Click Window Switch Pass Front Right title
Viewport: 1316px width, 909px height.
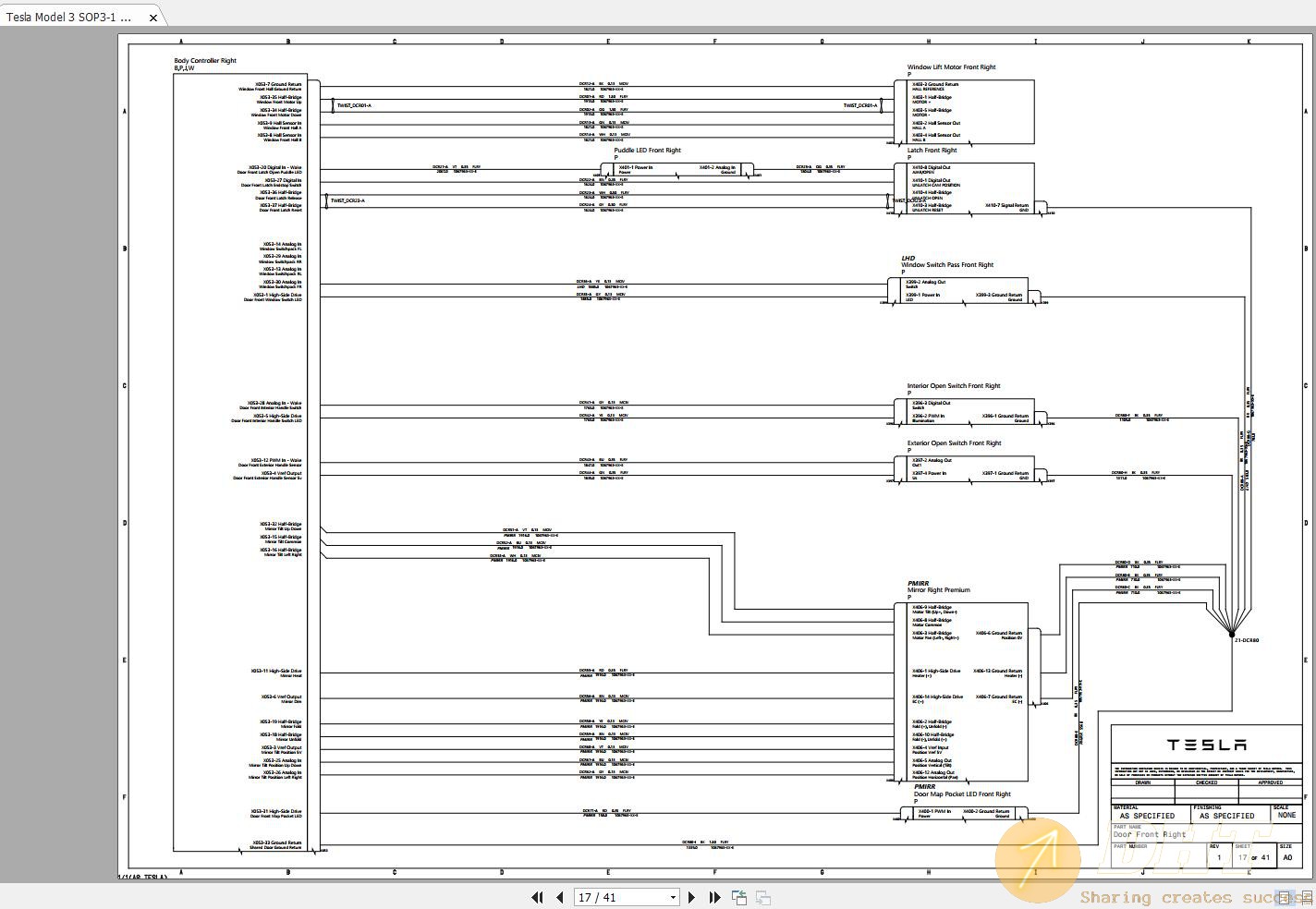[x=947, y=265]
